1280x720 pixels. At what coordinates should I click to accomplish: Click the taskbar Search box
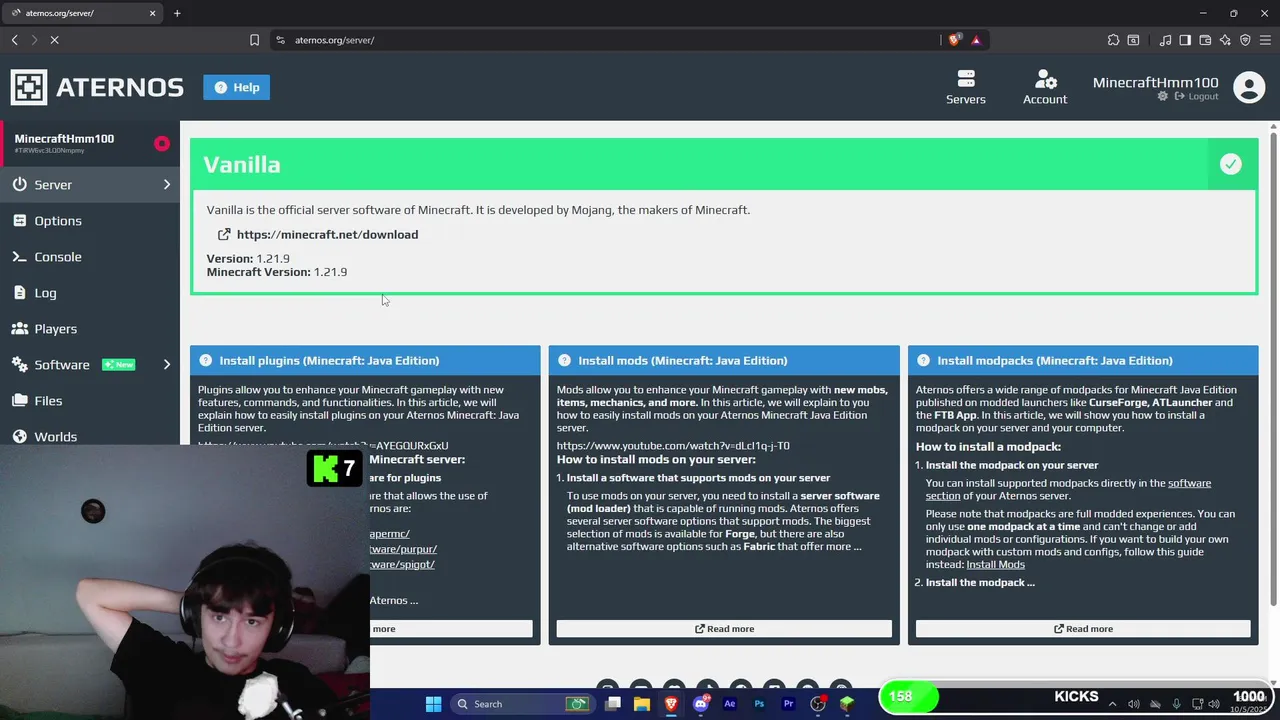[522, 704]
